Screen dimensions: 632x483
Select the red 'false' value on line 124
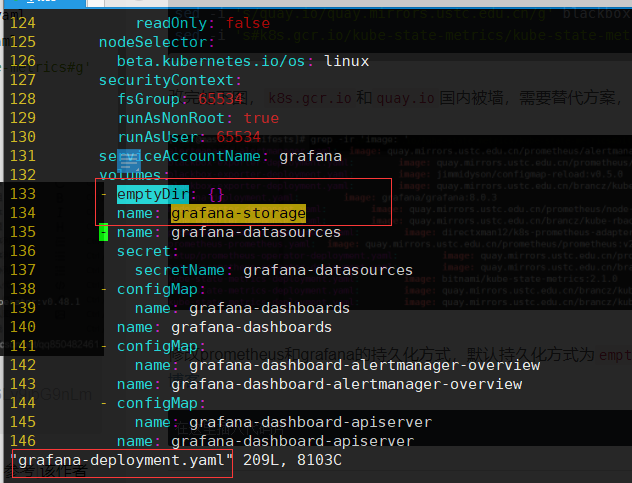[247, 23]
